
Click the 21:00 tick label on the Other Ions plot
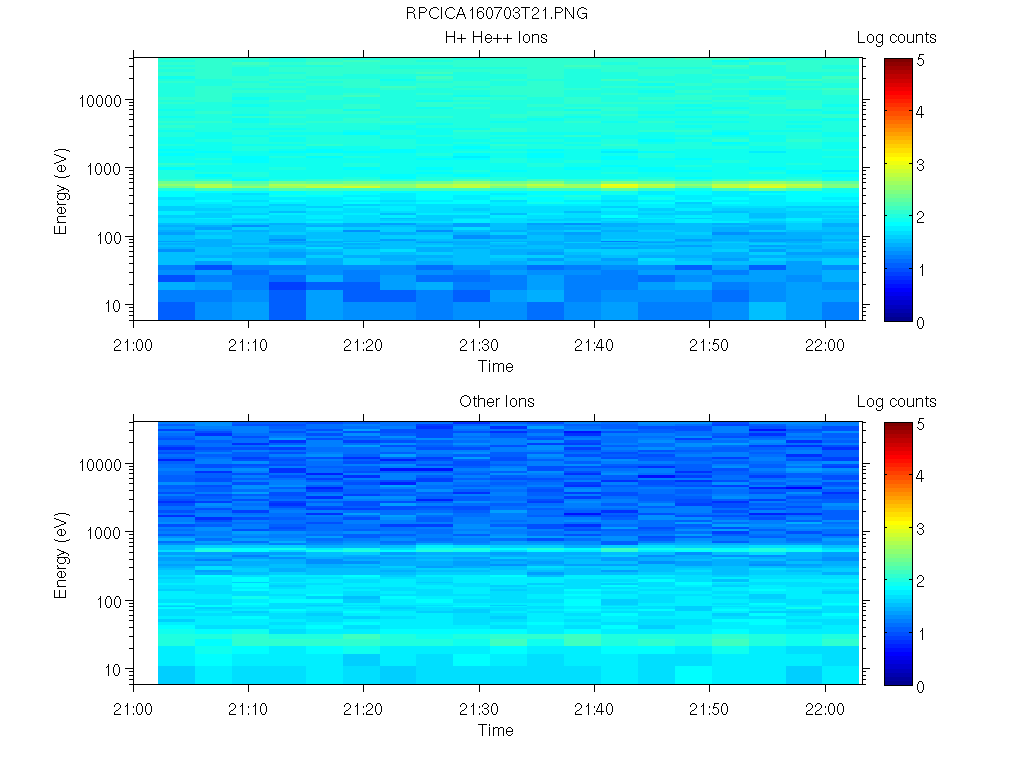(133, 709)
